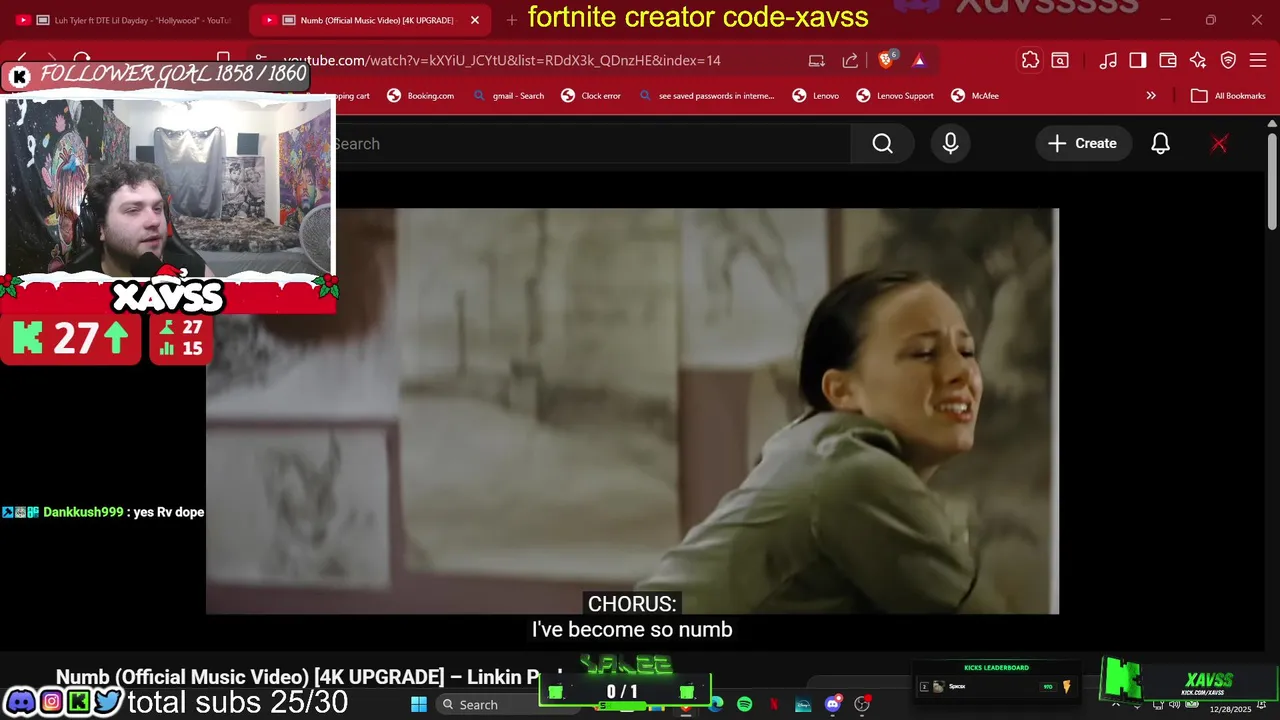Activate YouTube voice search microphone
The image size is (1280, 720).
click(x=950, y=144)
